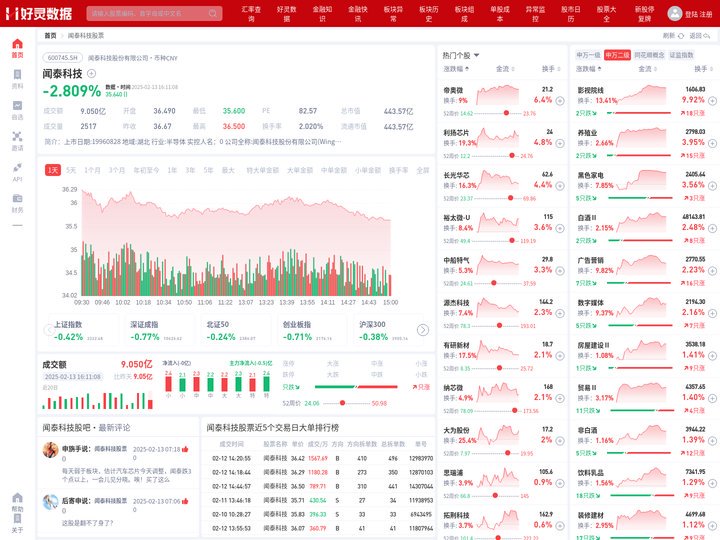Screen dimensions: 720x540
Task: Add 养殖业 sector with its plus icon
Action: coord(712,143)
